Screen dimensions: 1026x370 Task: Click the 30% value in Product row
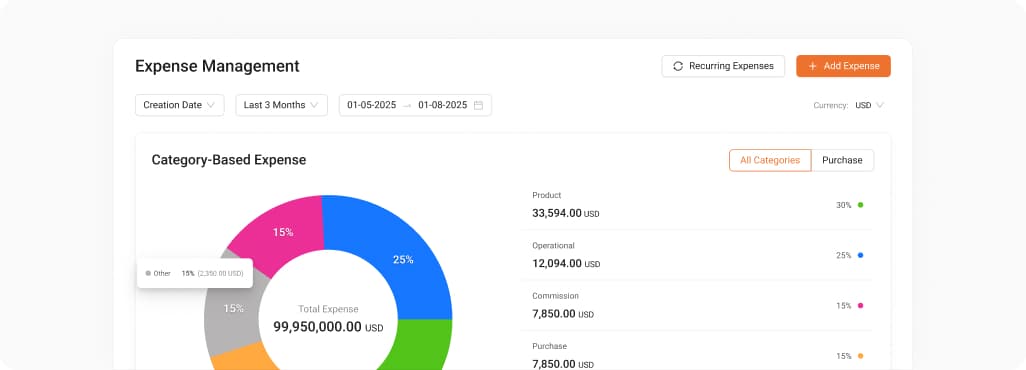[843, 205]
